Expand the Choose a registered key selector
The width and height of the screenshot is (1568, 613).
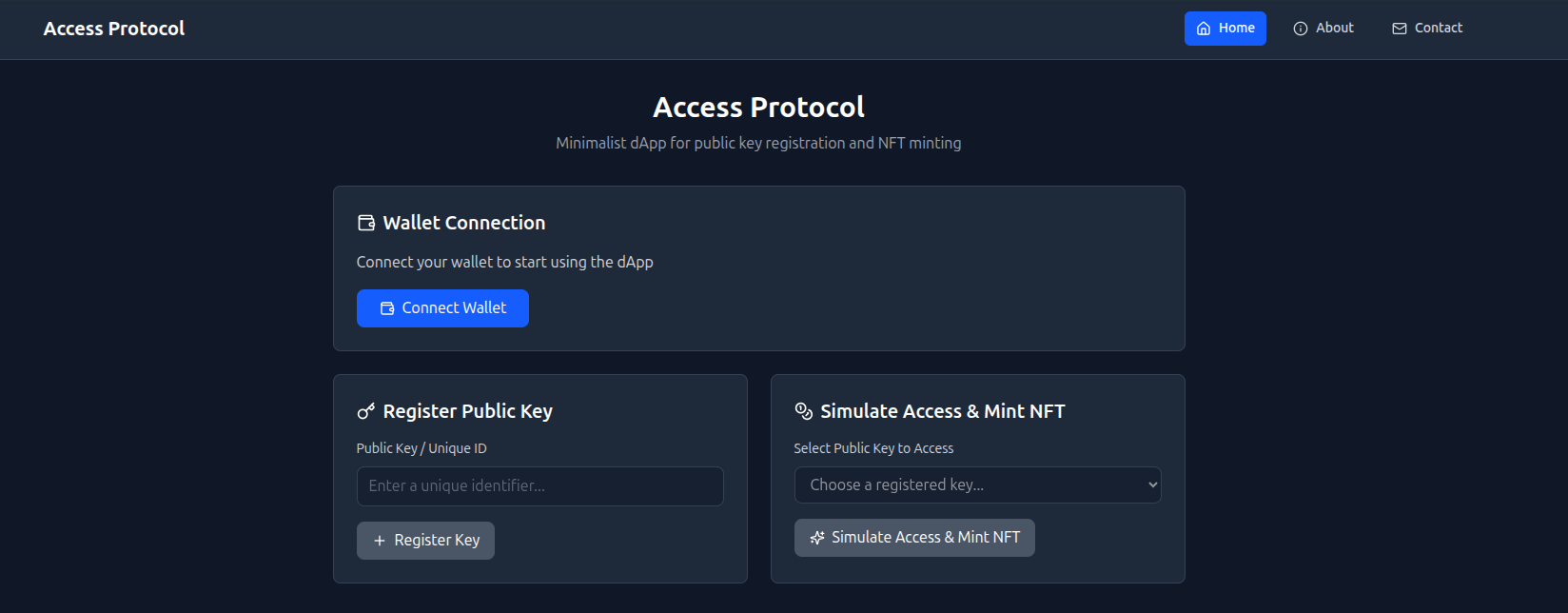977,484
